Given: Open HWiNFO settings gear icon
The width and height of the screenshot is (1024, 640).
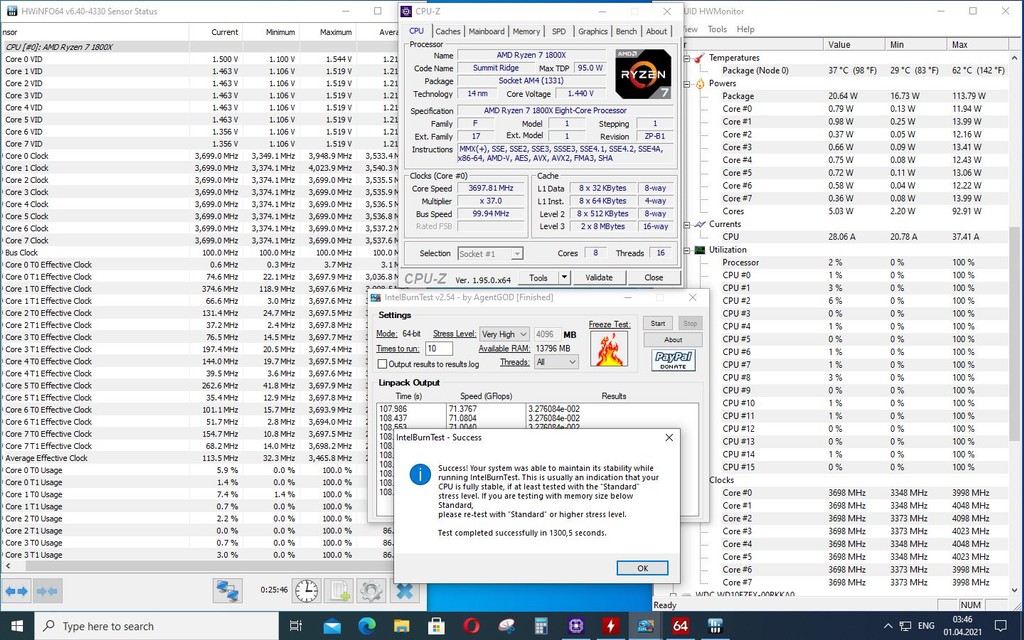Looking at the screenshot, I should (x=371, y=590).
